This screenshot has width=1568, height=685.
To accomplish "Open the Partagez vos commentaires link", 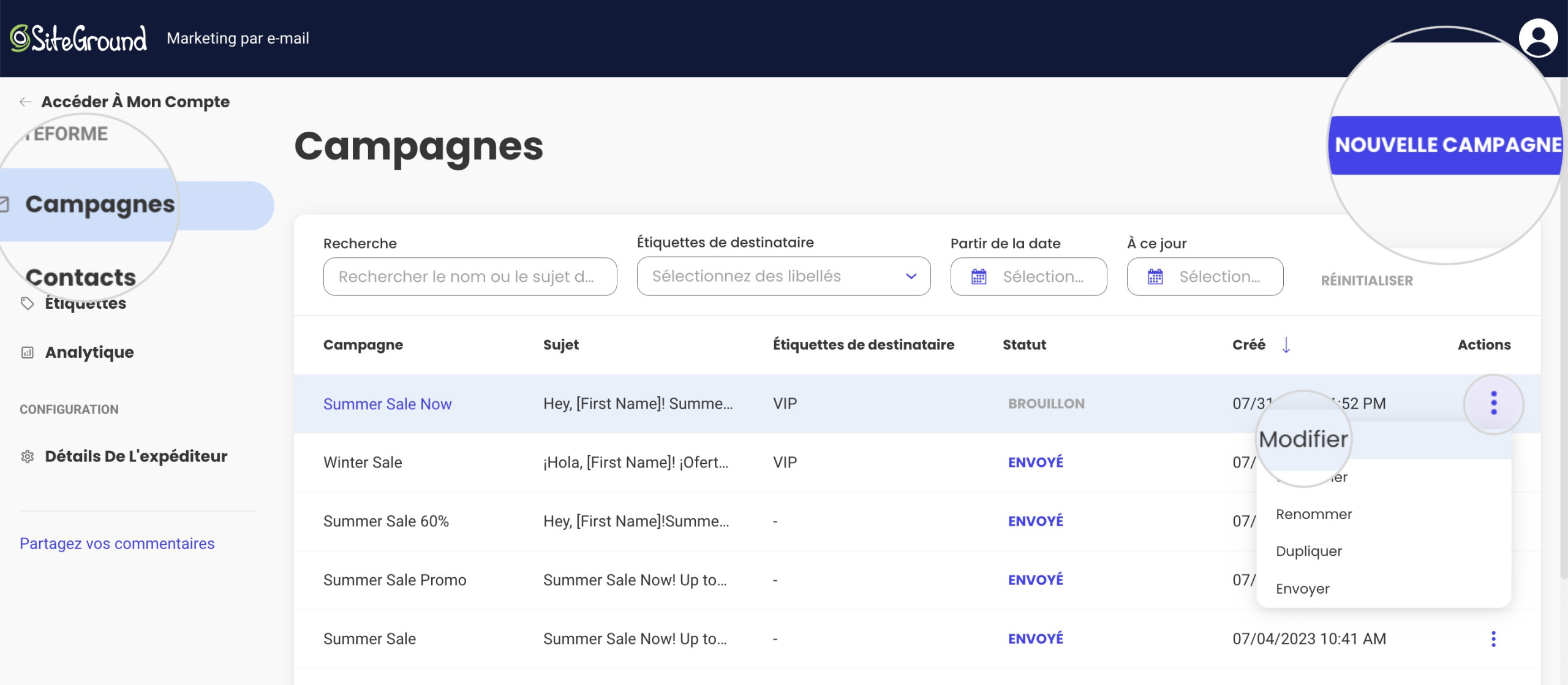I will [117, 543].
